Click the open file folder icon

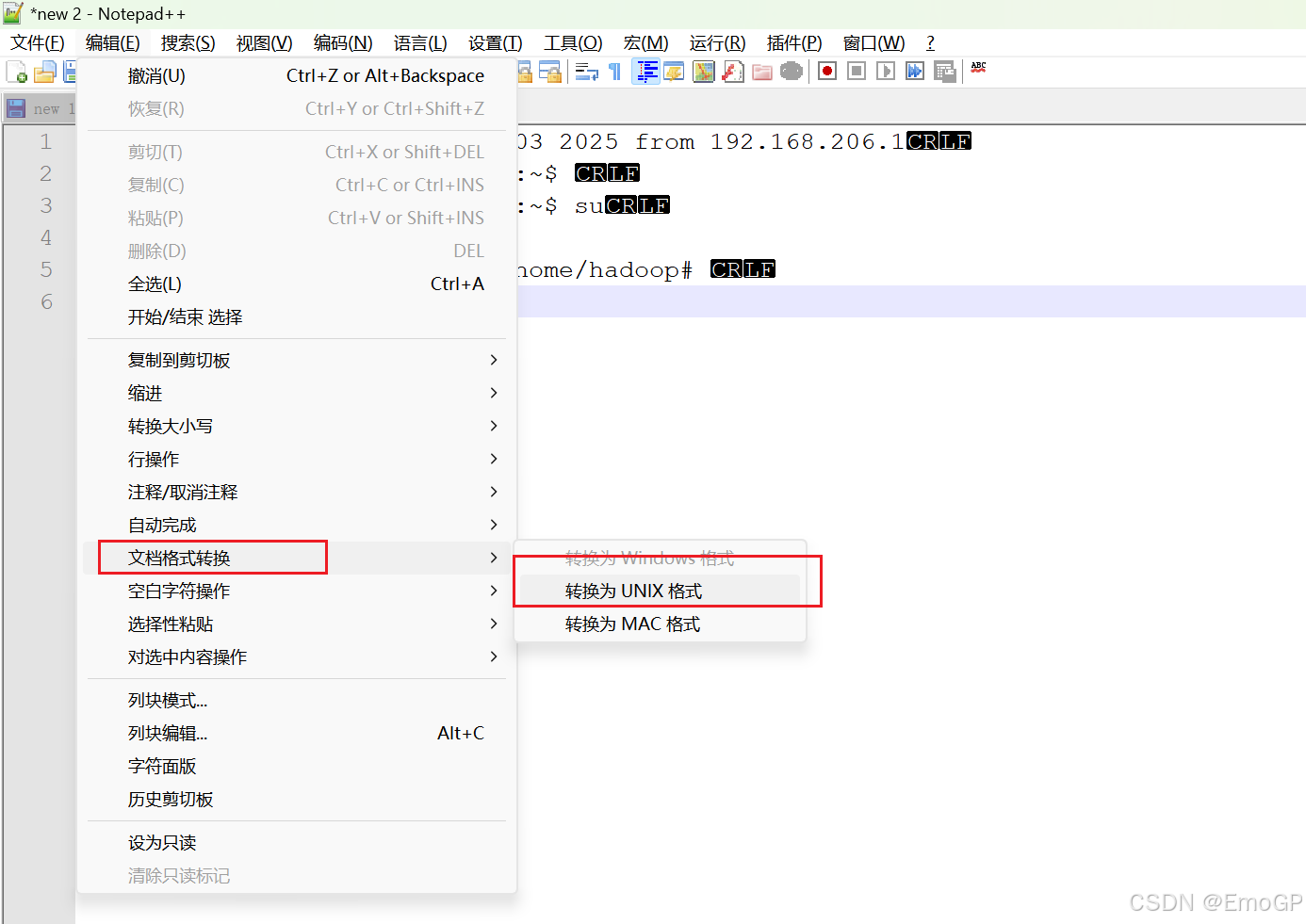click(44, 72)
